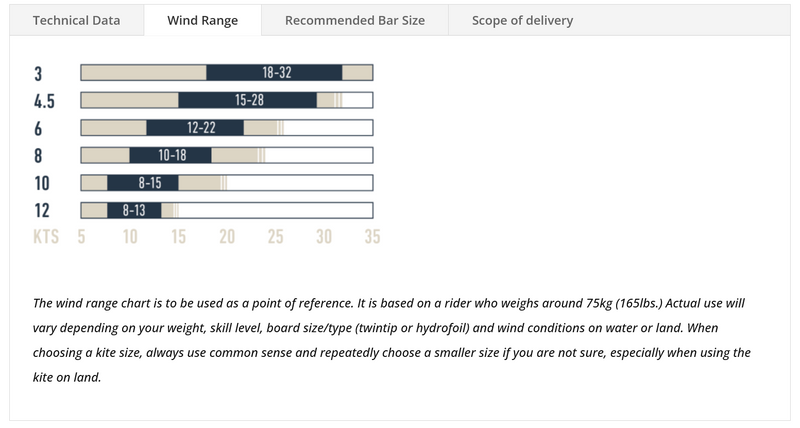The height and width of the screenshot is (428, 800).
Task: Select the 12-22 wind range segment
Action: tap(195, 128)
